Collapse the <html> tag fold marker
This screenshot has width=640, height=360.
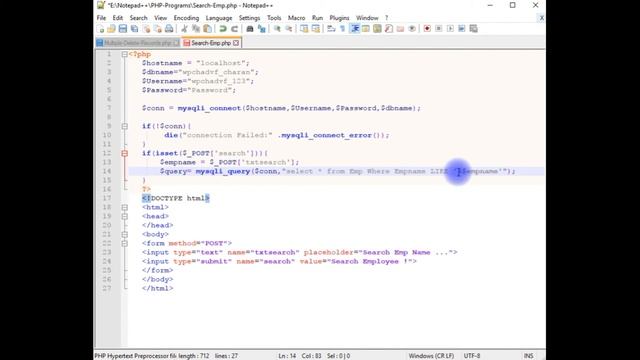pos(124,207)
